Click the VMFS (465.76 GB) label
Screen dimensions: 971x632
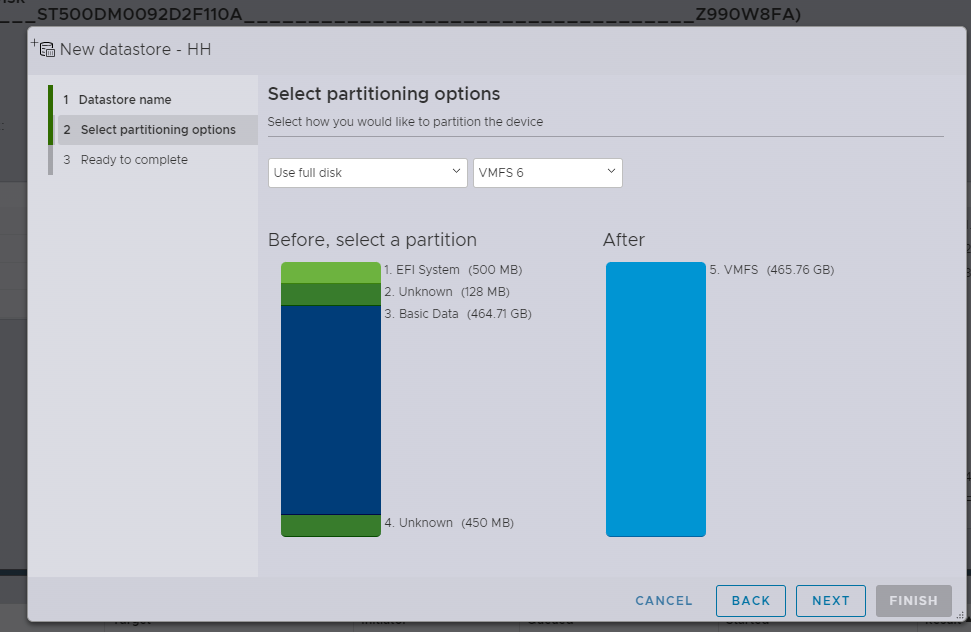tap(772, 270)
